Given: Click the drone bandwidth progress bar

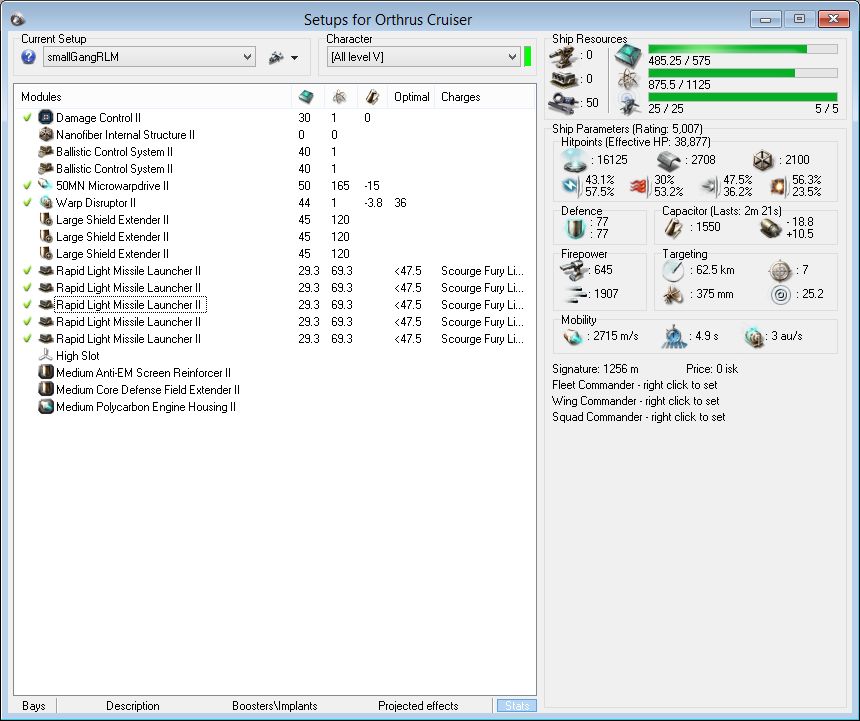Looking at the screenshot, I should pyautogui.click(x=743, y=97).
